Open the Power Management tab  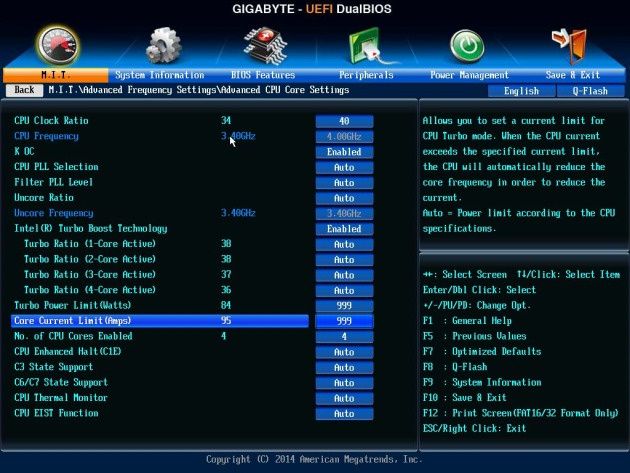pos(469,75)
